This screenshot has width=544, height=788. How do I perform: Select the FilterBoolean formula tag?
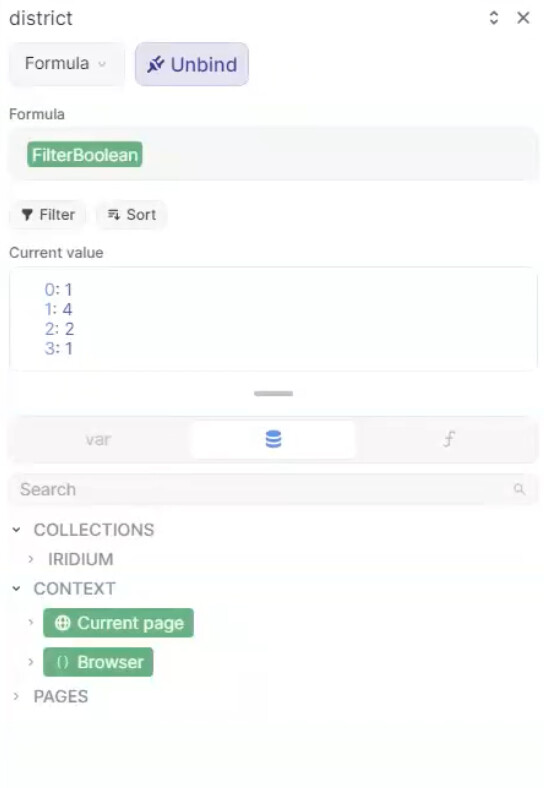point(84,155)
